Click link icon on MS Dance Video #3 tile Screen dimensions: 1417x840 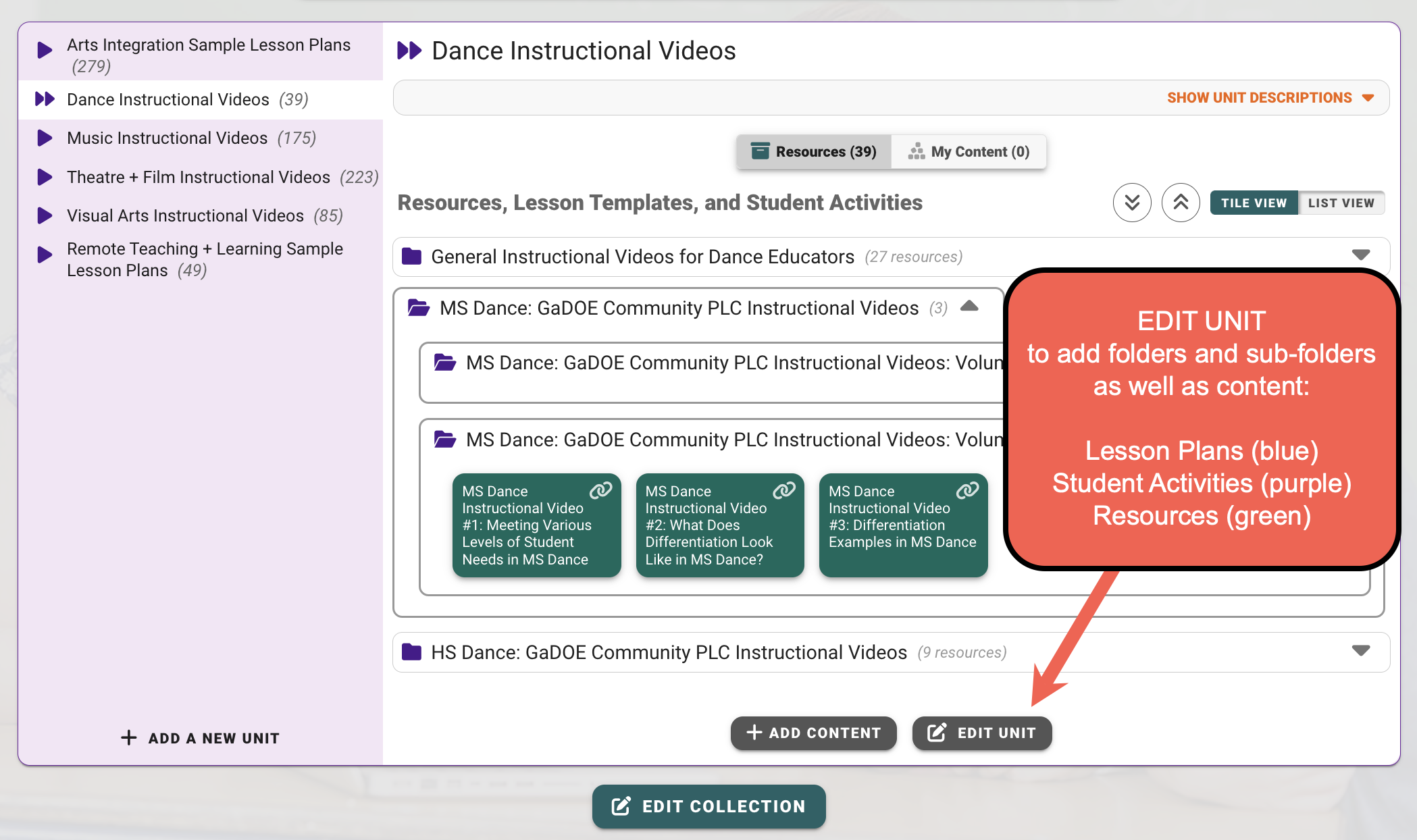pos(967,490)
